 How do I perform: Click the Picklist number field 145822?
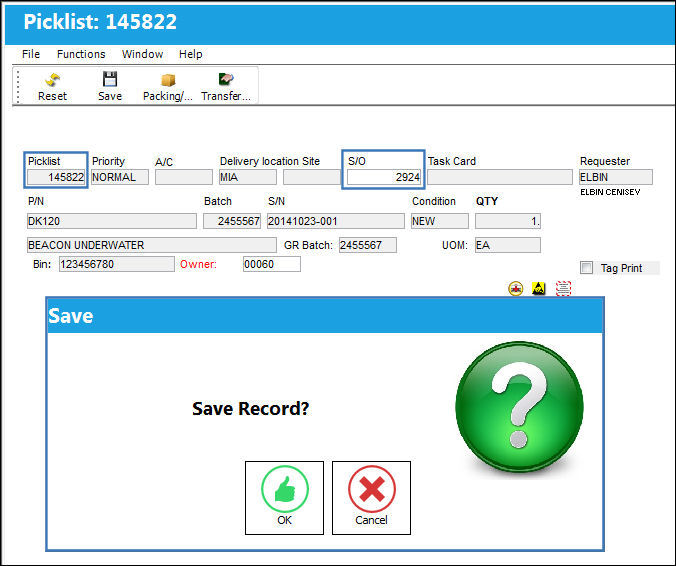[56, 177]
